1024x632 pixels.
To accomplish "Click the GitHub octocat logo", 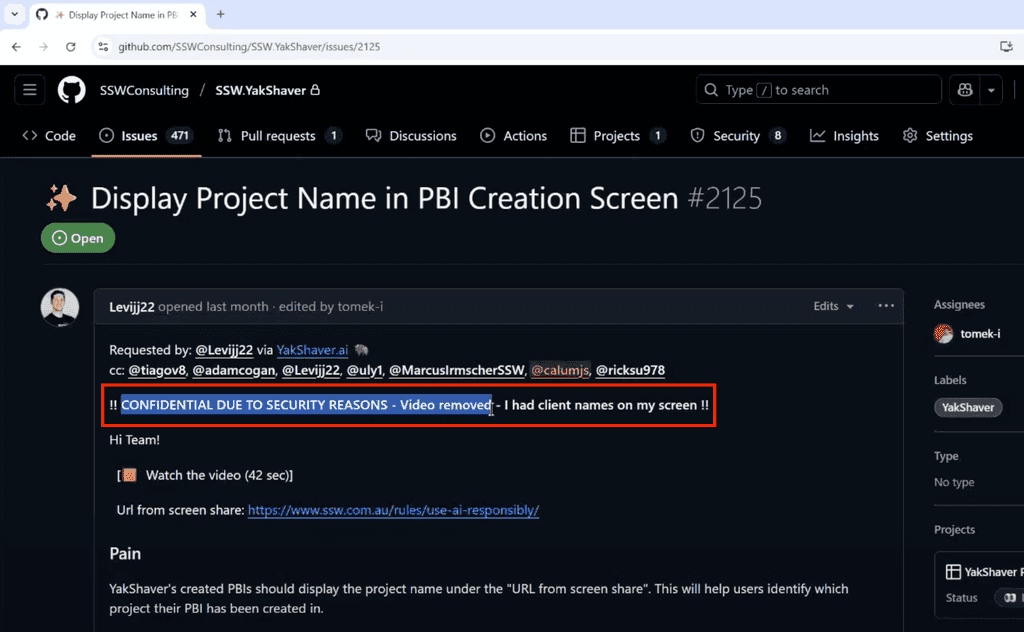I will tap(71, 89).
